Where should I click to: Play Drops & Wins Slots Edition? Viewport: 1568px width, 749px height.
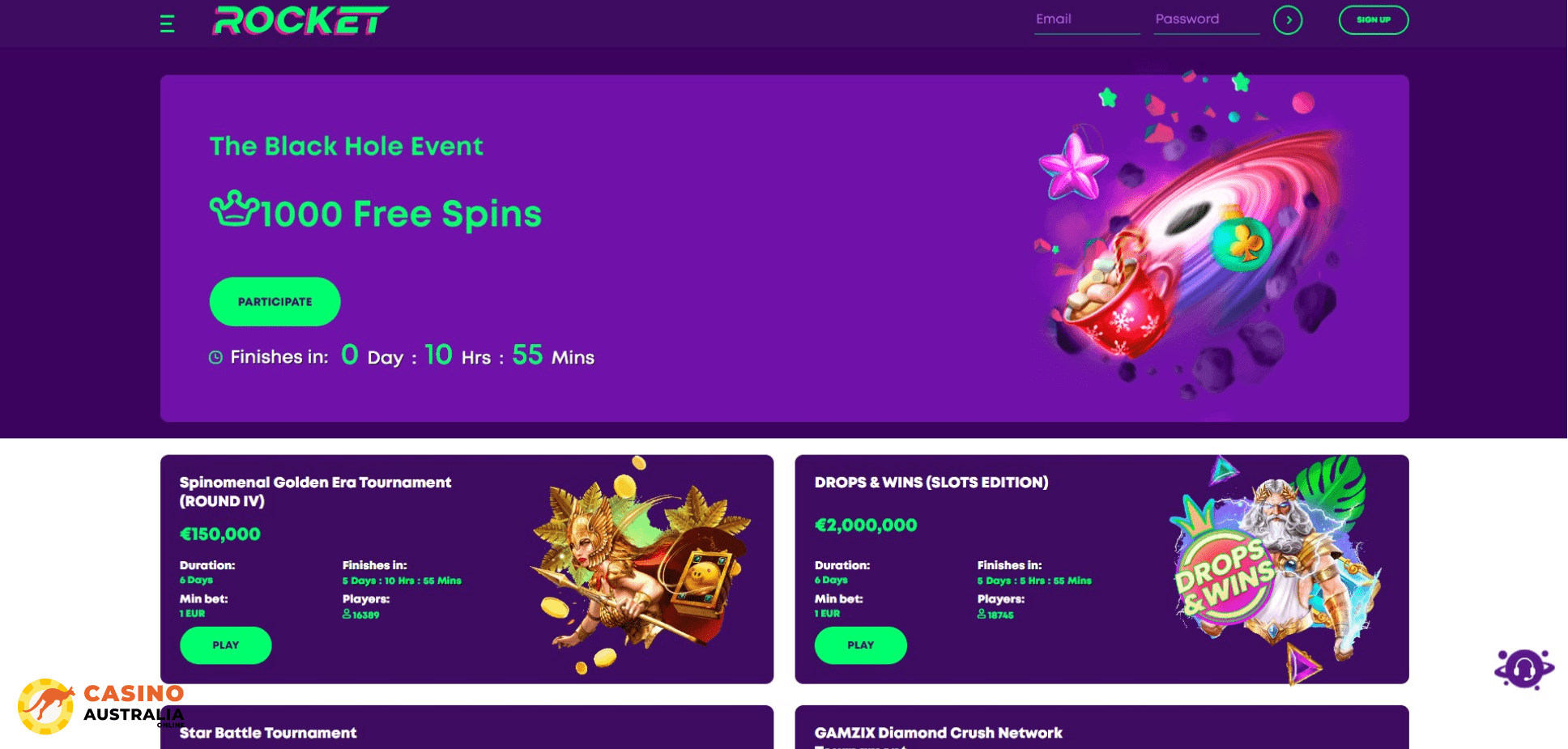(x=861, y=645)
